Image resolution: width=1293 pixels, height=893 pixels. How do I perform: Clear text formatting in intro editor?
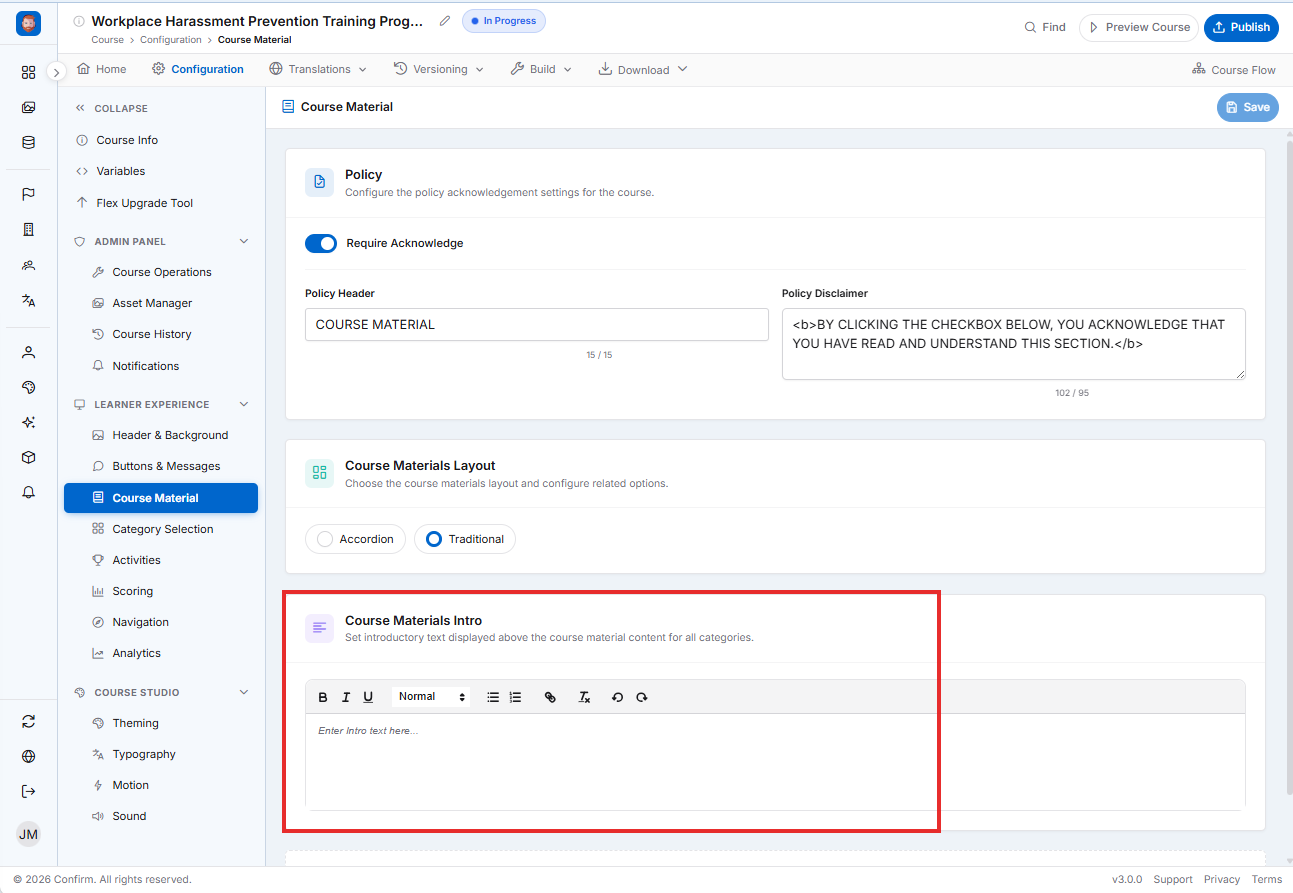(585, 697)
